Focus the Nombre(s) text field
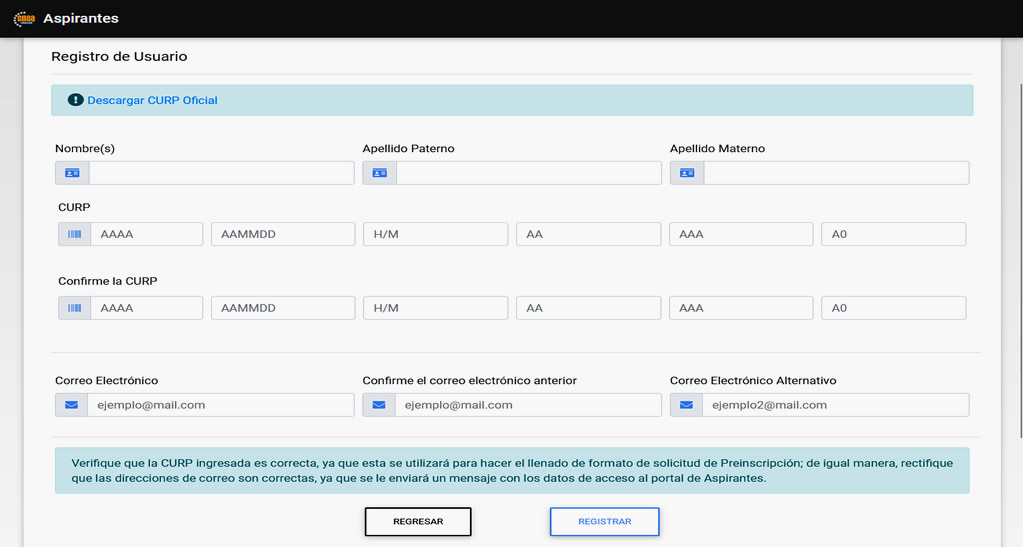1023x547 pixels. pyautogui.click(x=221, y=173)
